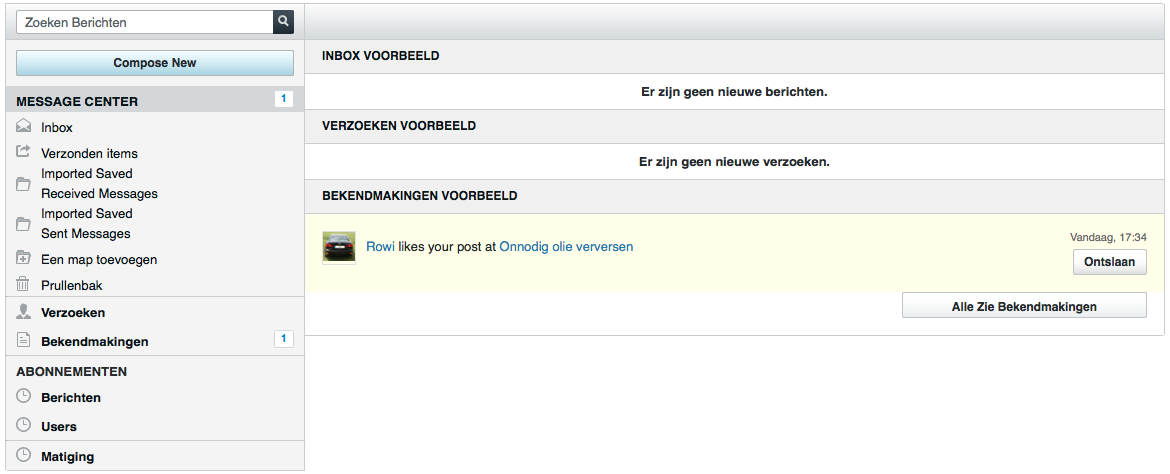Open Imported Saved Received Messages folder
1170x474 pixels.
click(x=99, y=184)
